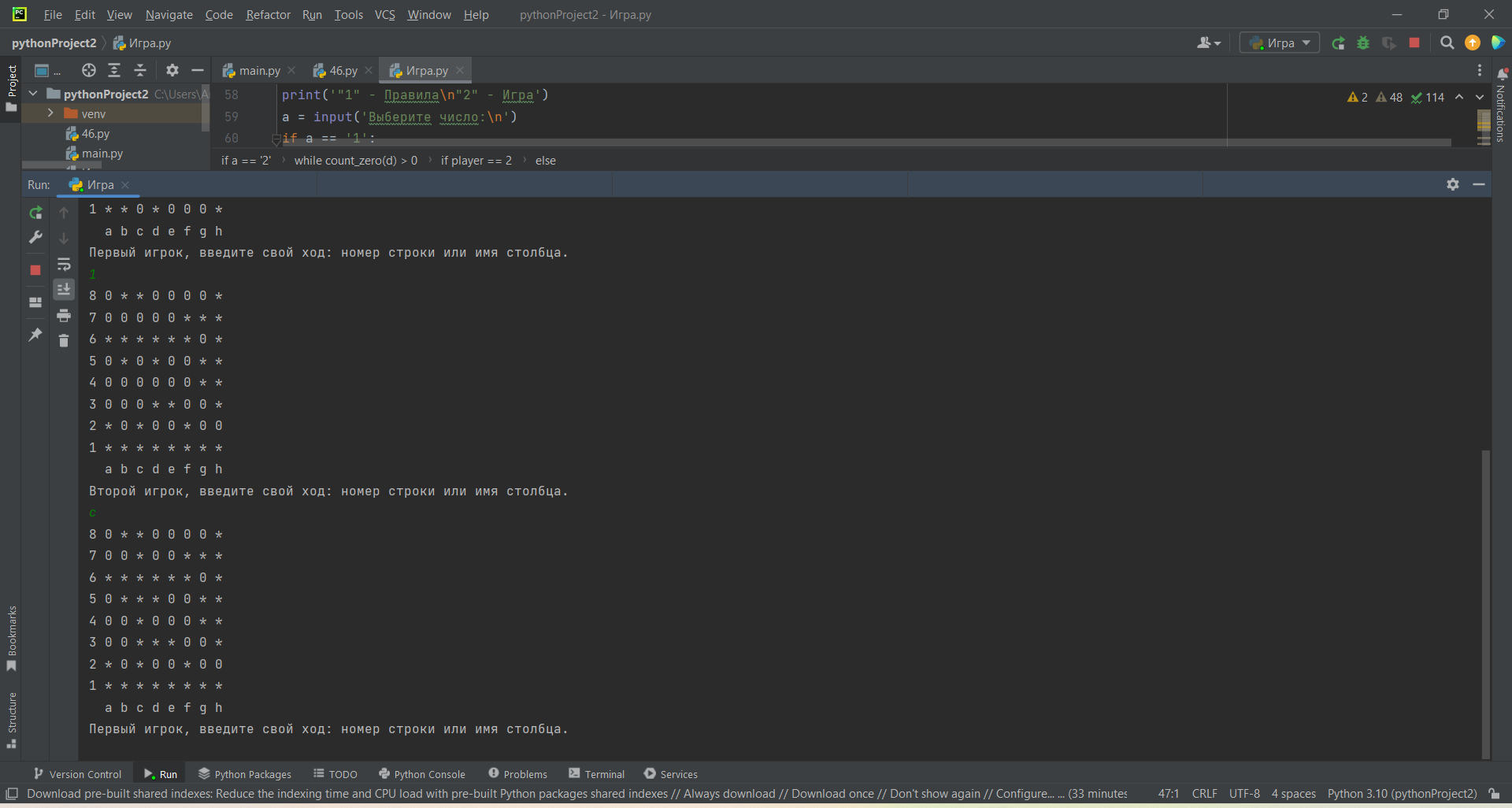Select main.py in Project tree
1512x808 pixels.
pos(102,154)
